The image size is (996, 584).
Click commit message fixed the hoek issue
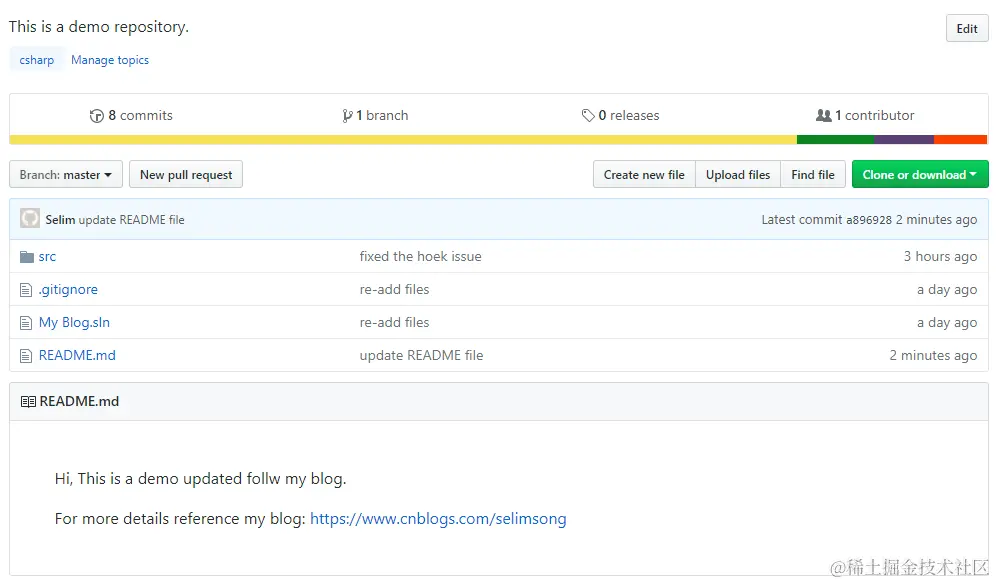click(x=421, y=257)
